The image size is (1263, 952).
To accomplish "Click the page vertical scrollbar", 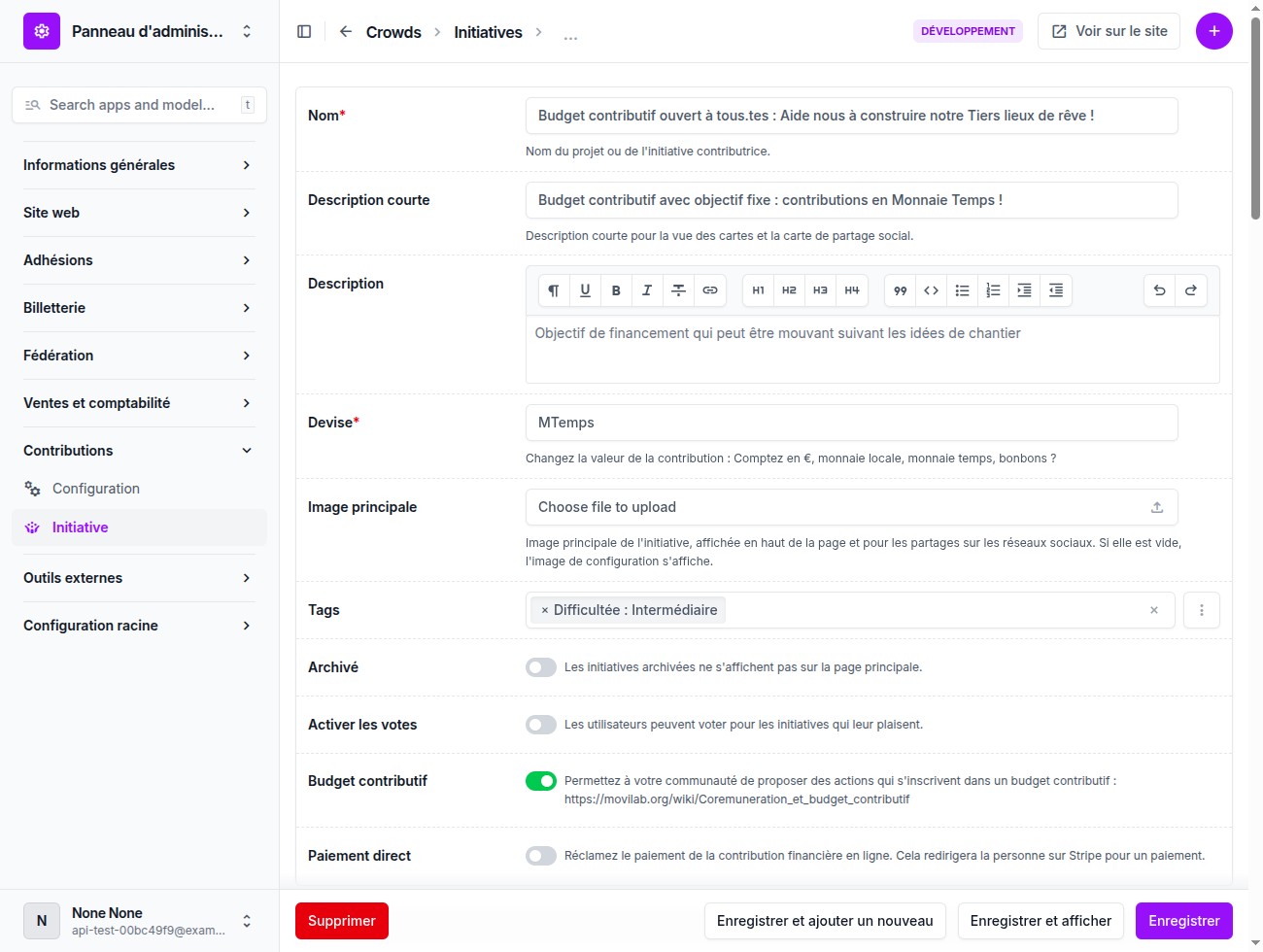I will [1255, 117].
